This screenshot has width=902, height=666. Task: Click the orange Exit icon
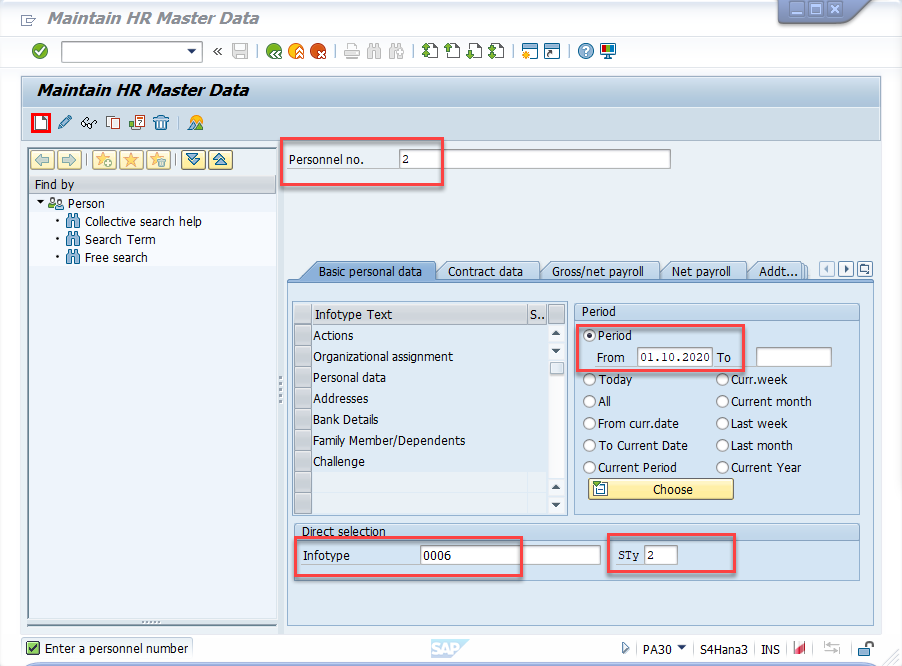coord(296,51)
